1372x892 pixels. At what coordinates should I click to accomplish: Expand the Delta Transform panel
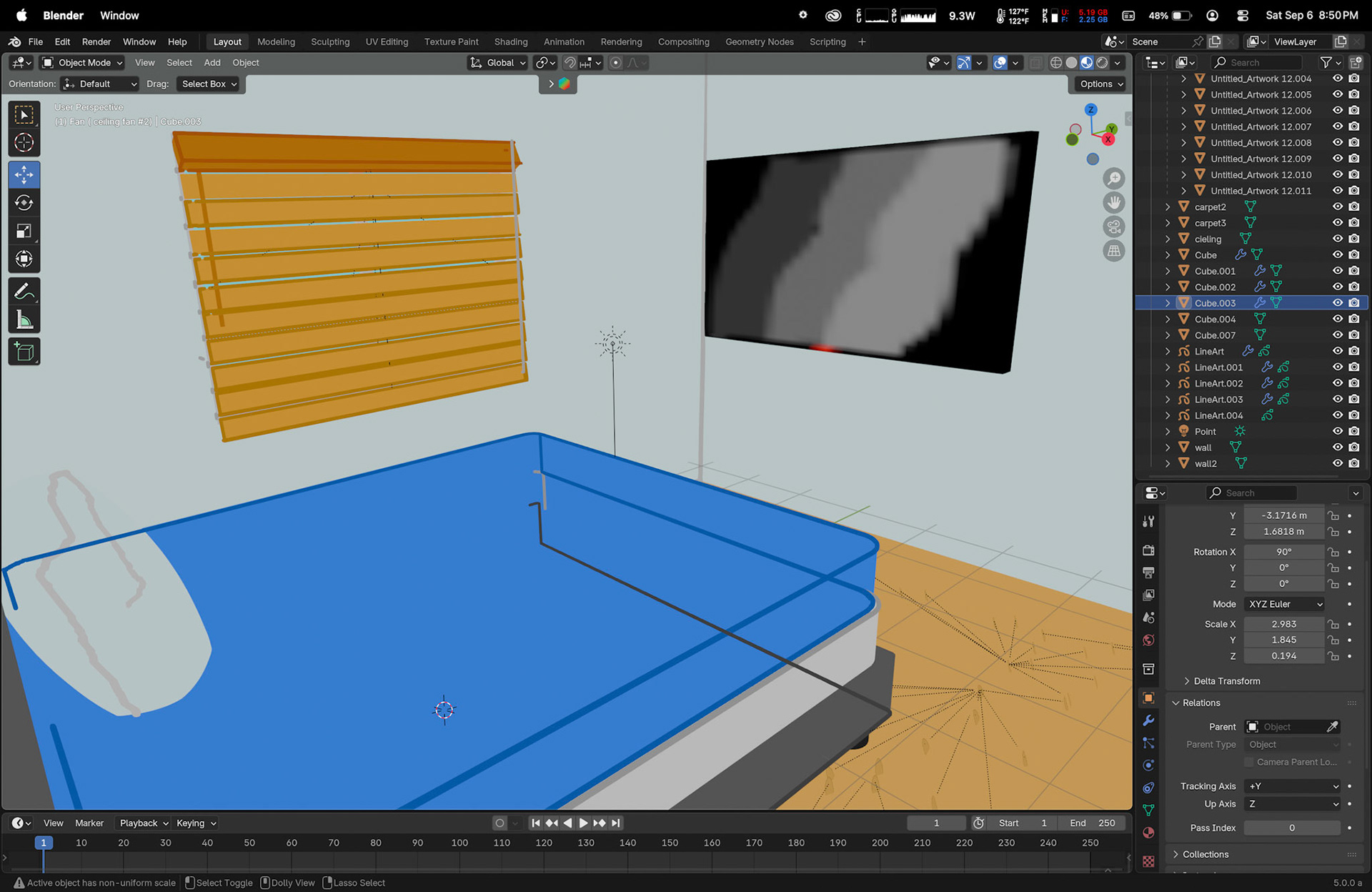point(1226,681)
